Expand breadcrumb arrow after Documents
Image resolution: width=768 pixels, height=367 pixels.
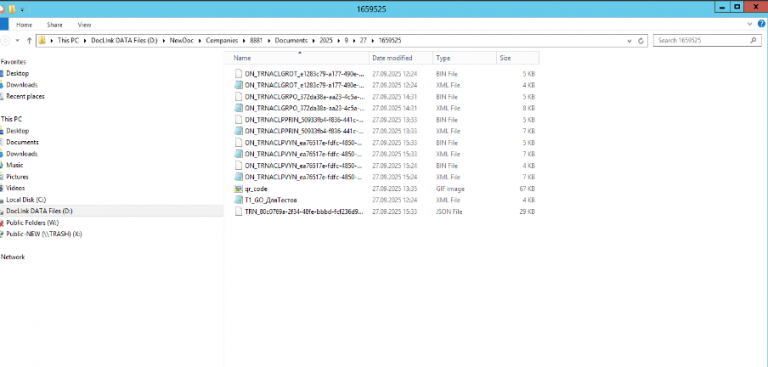[x=313, y=41]
